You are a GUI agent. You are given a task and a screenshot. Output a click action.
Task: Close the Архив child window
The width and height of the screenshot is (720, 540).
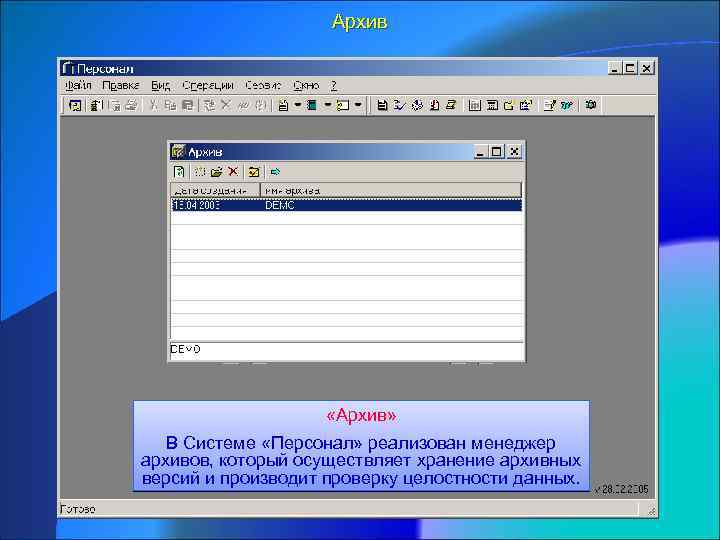pos(514,152)
